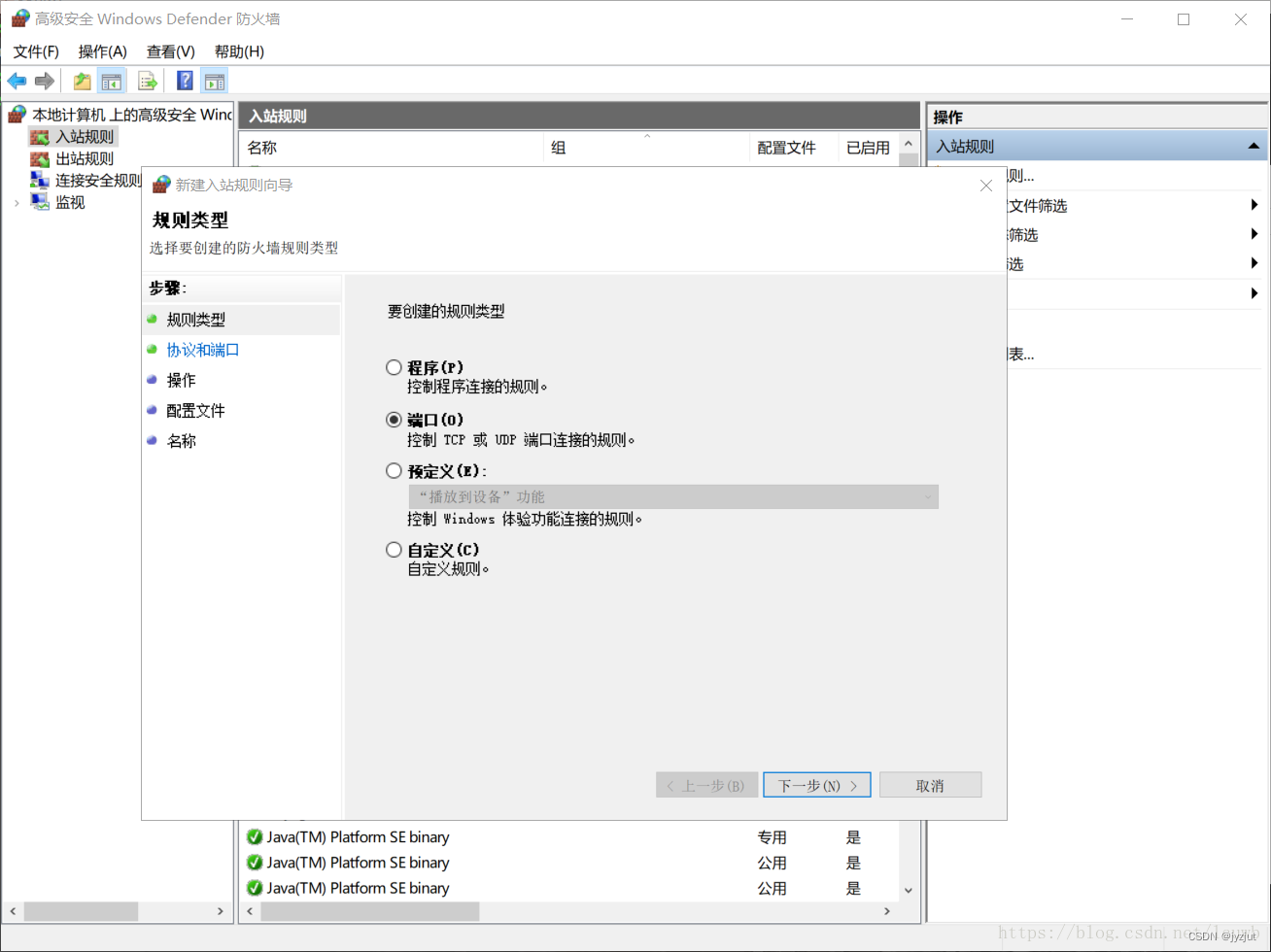Click the 操作 step in the wizard steps

coord(181,380)
